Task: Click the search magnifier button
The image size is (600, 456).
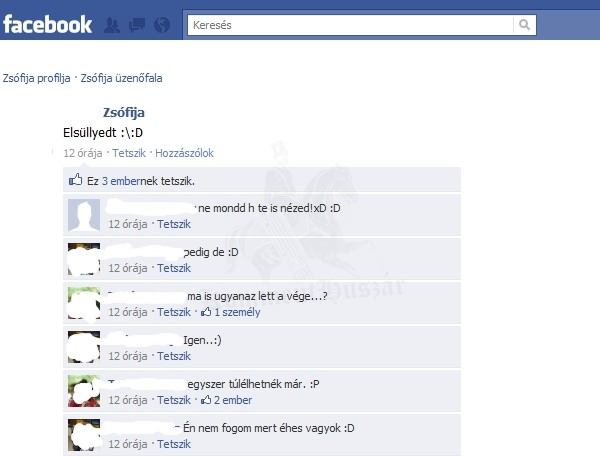Action: [x=524, y=25]
